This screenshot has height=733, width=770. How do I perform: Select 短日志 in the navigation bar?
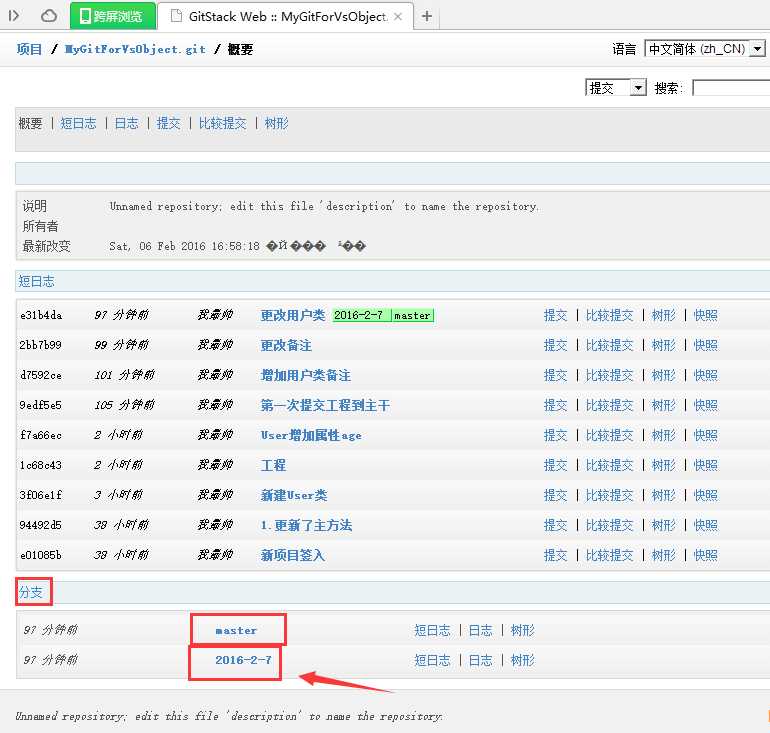point(78,123)
